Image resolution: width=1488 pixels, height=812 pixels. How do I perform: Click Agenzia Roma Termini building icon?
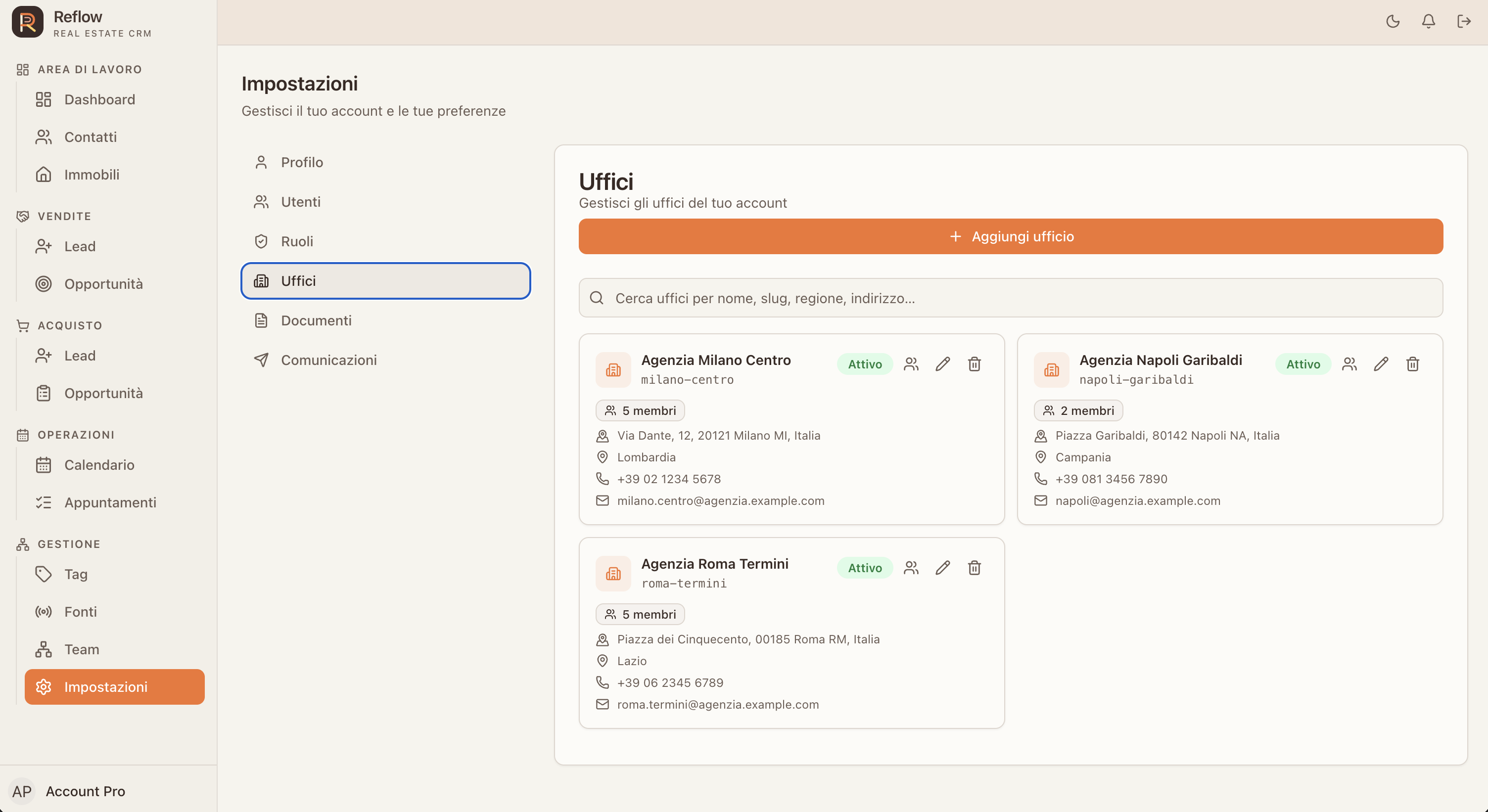(x=613, y=574)
